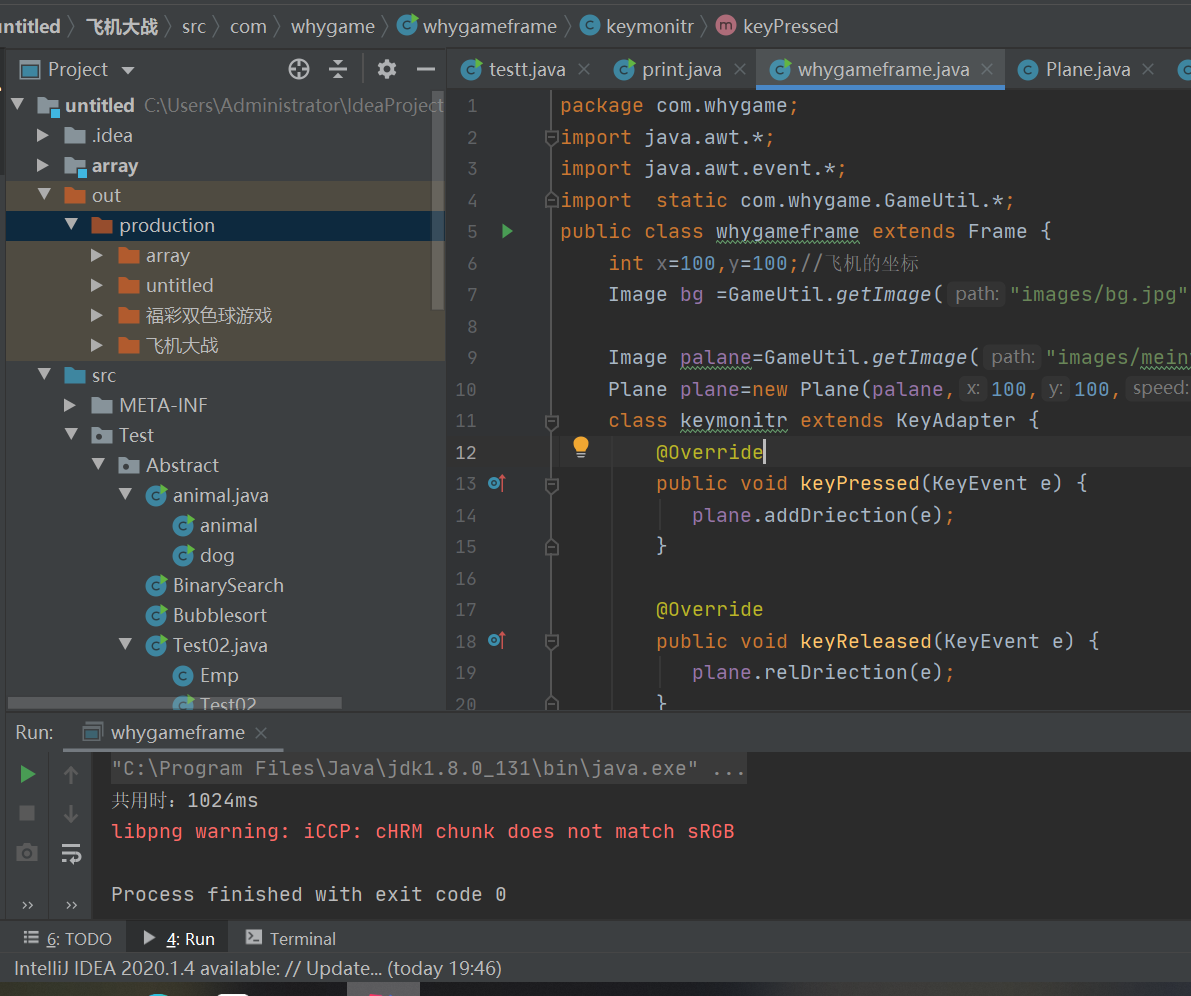Click 飞机大战 in the breadcrumb bar

point(122,27)
